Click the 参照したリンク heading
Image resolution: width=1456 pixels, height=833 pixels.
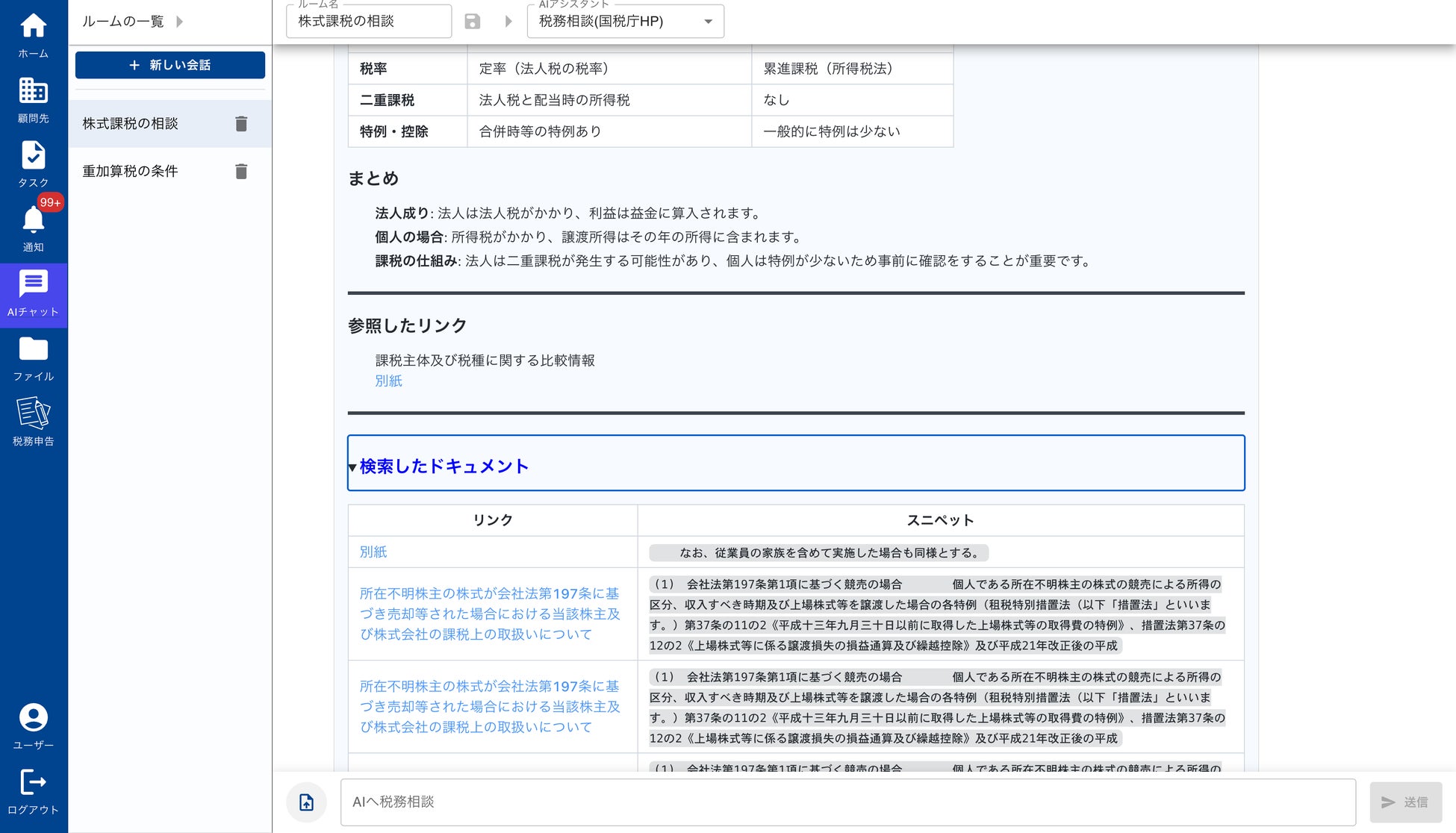click(x=408, y=325)
